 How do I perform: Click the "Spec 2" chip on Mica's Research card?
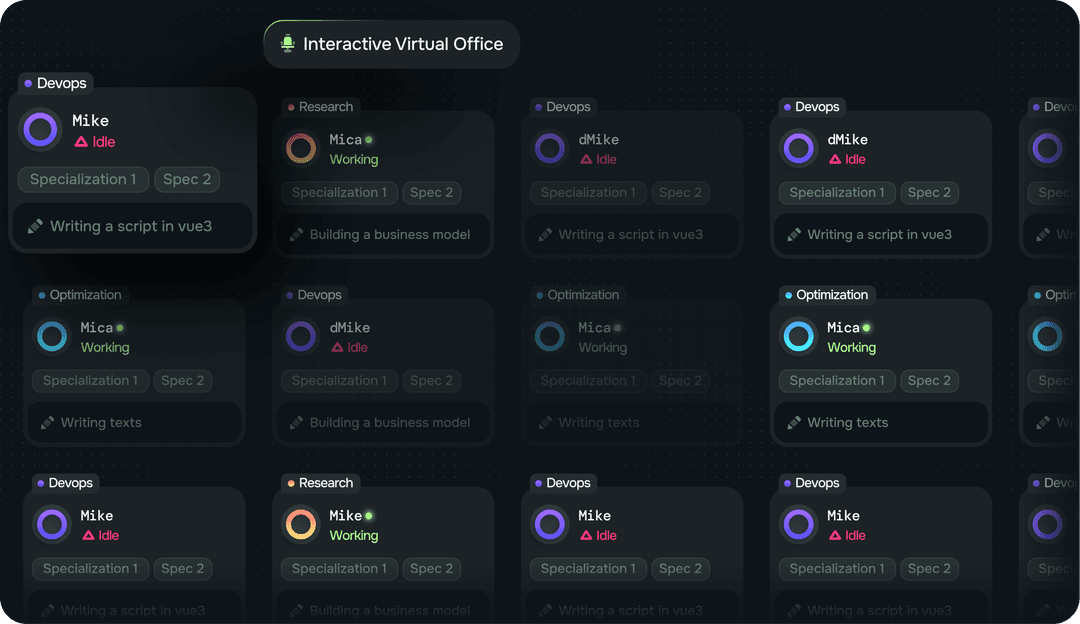click(432, 192)
